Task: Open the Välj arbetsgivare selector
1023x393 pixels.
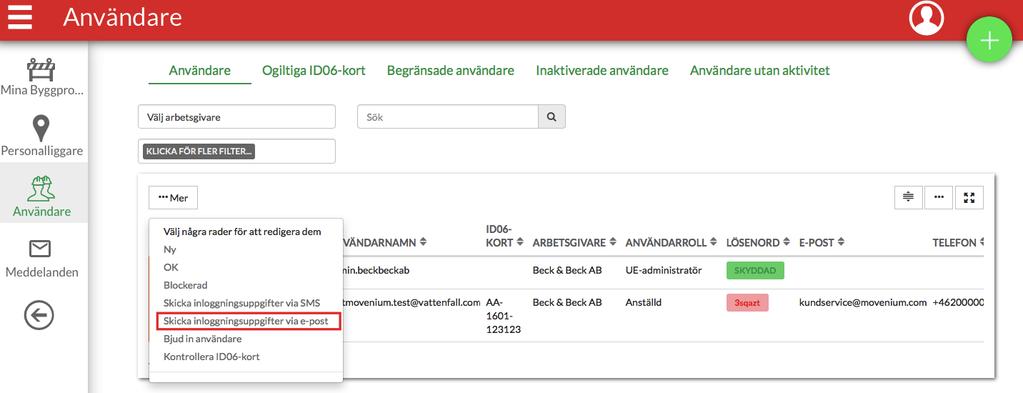Action: 237,117
